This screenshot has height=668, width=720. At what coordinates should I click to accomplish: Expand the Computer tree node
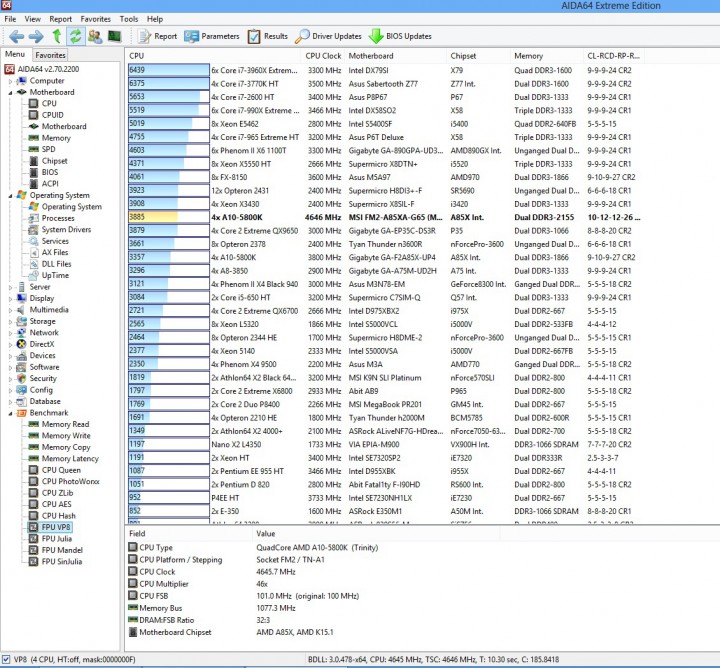click(x=10, y=81)
